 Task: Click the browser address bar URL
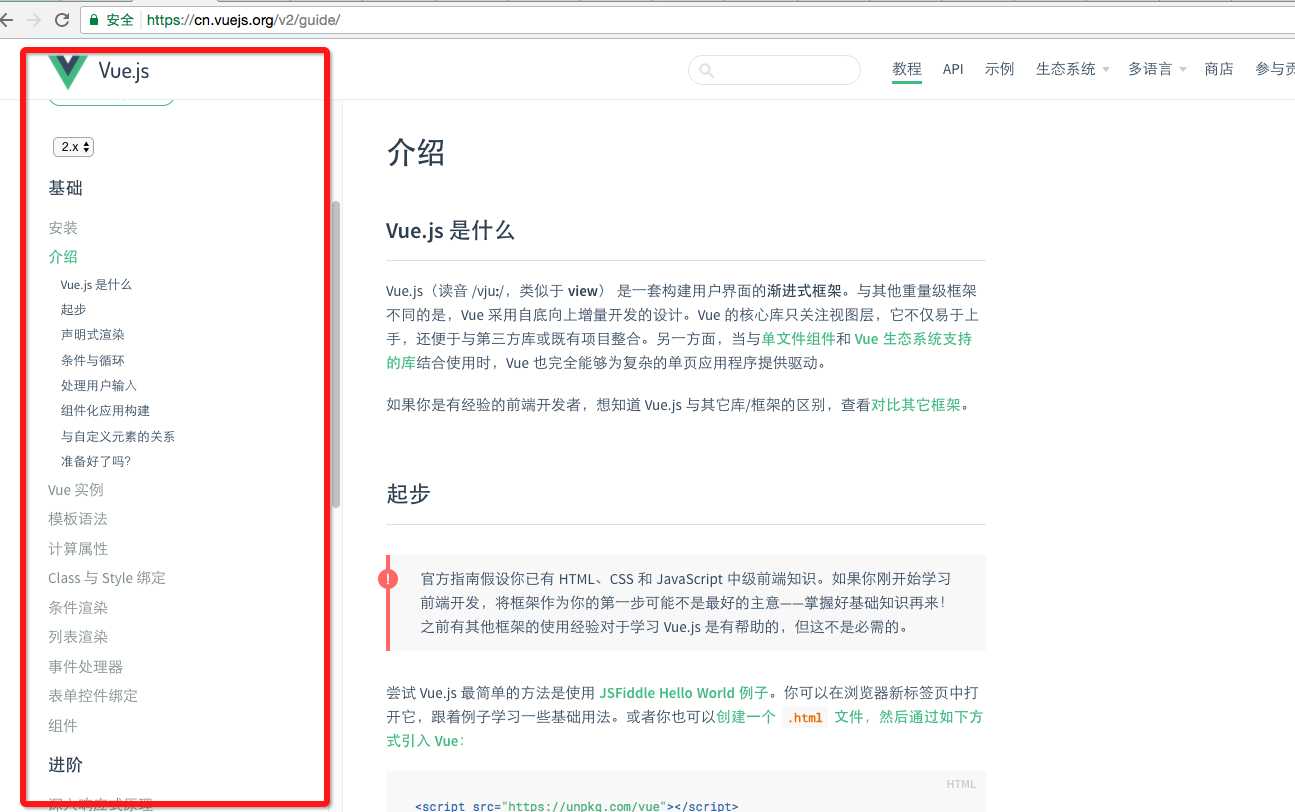(x=245, y=20)
